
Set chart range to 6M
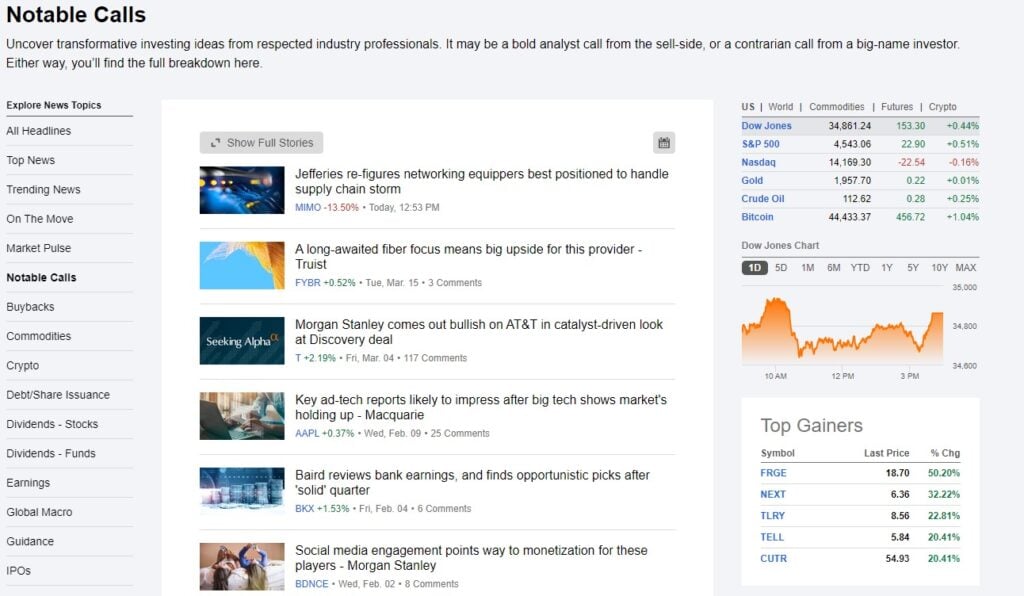(x=833, y=268)
